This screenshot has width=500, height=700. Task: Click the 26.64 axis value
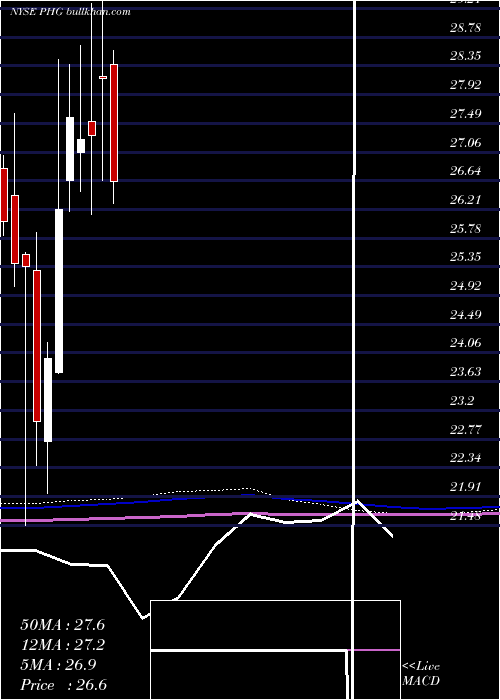[465, 171]
